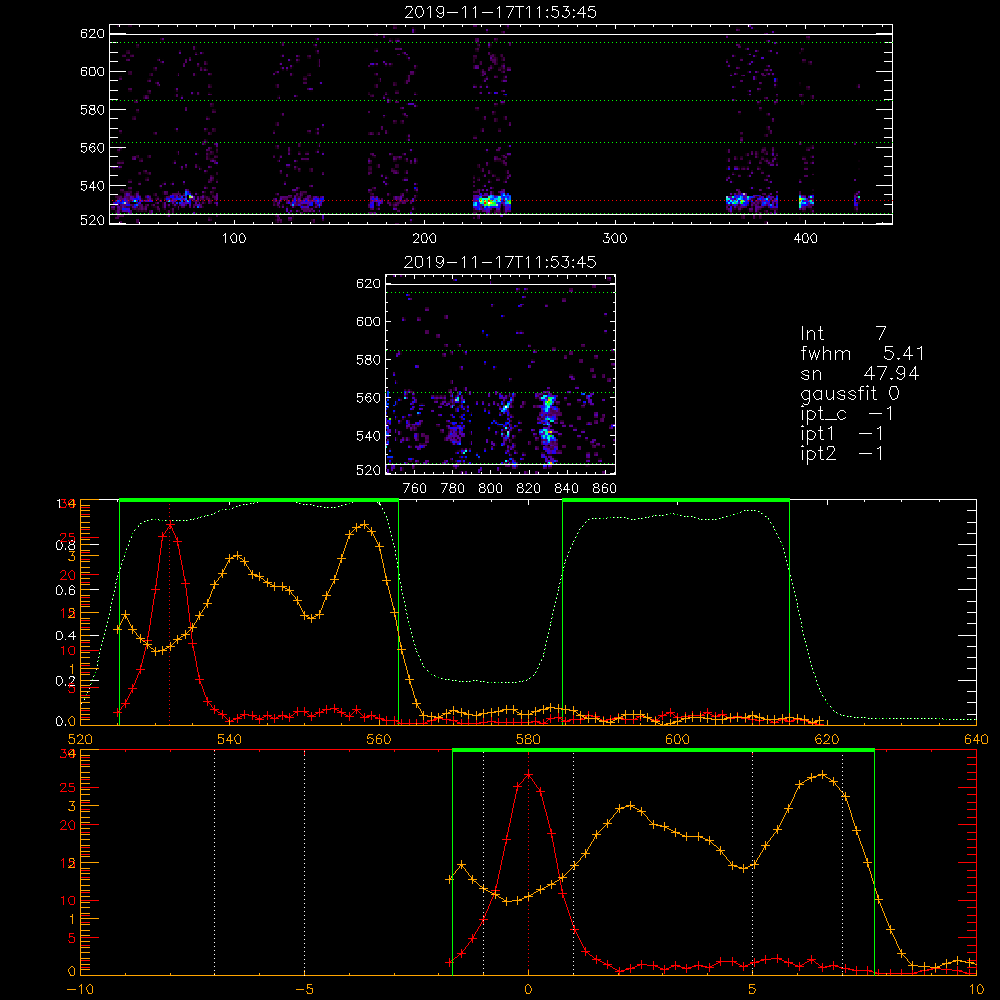The width and height of the screenshot is (1000, 1000).
Task: Click the middle zoom plot's timestamp title
Action: pos(500,262)
